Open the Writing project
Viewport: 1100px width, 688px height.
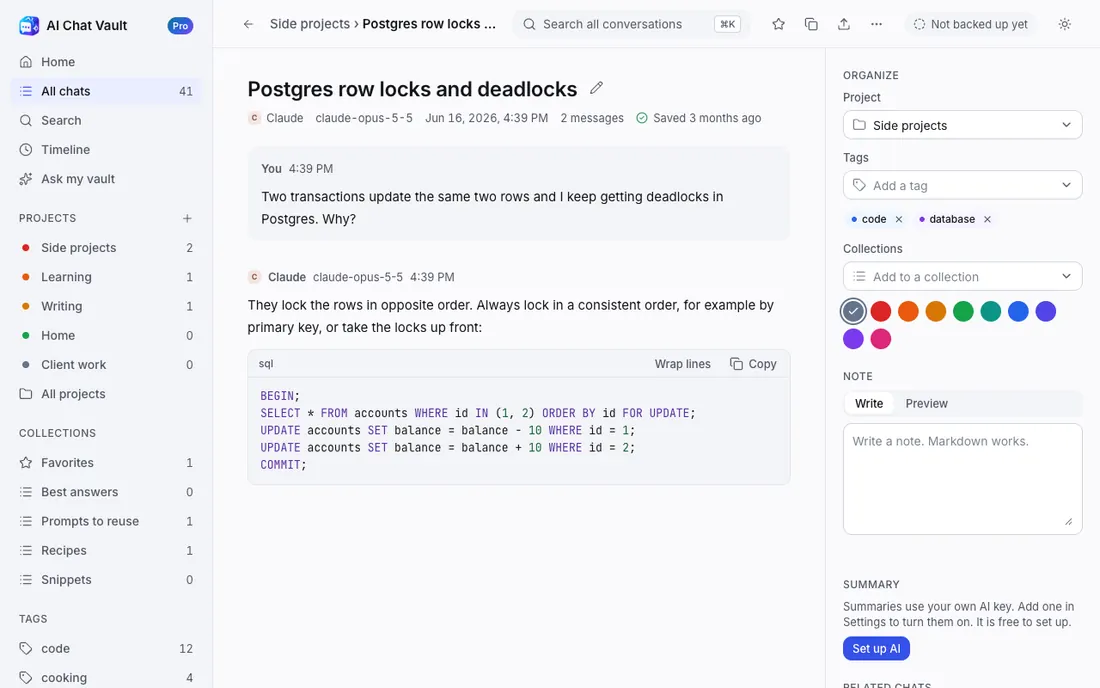tap(106, 306)
